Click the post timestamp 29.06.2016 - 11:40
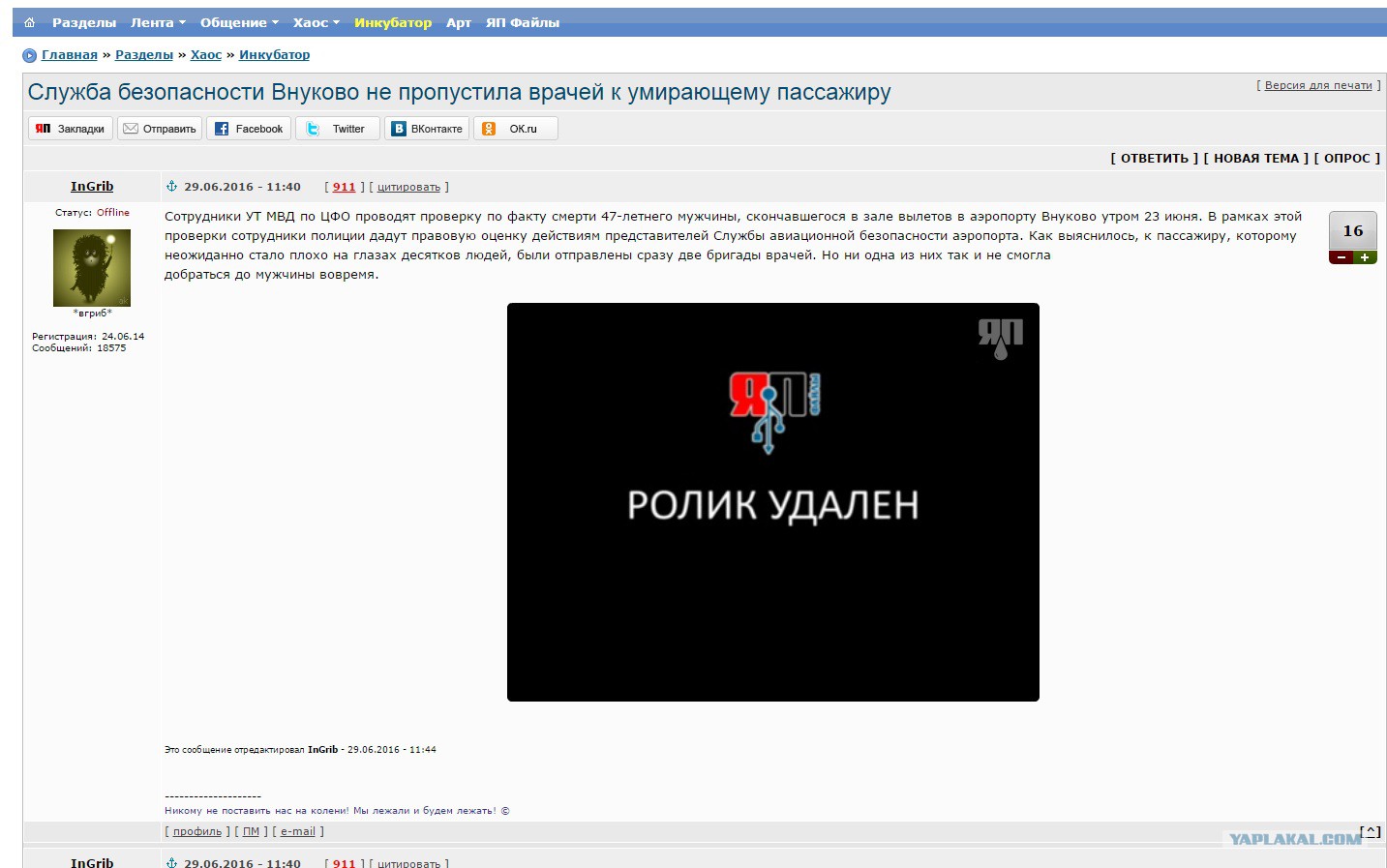Image resolution: width=1387 pixels, height=868 pixels. click(242, 187)
